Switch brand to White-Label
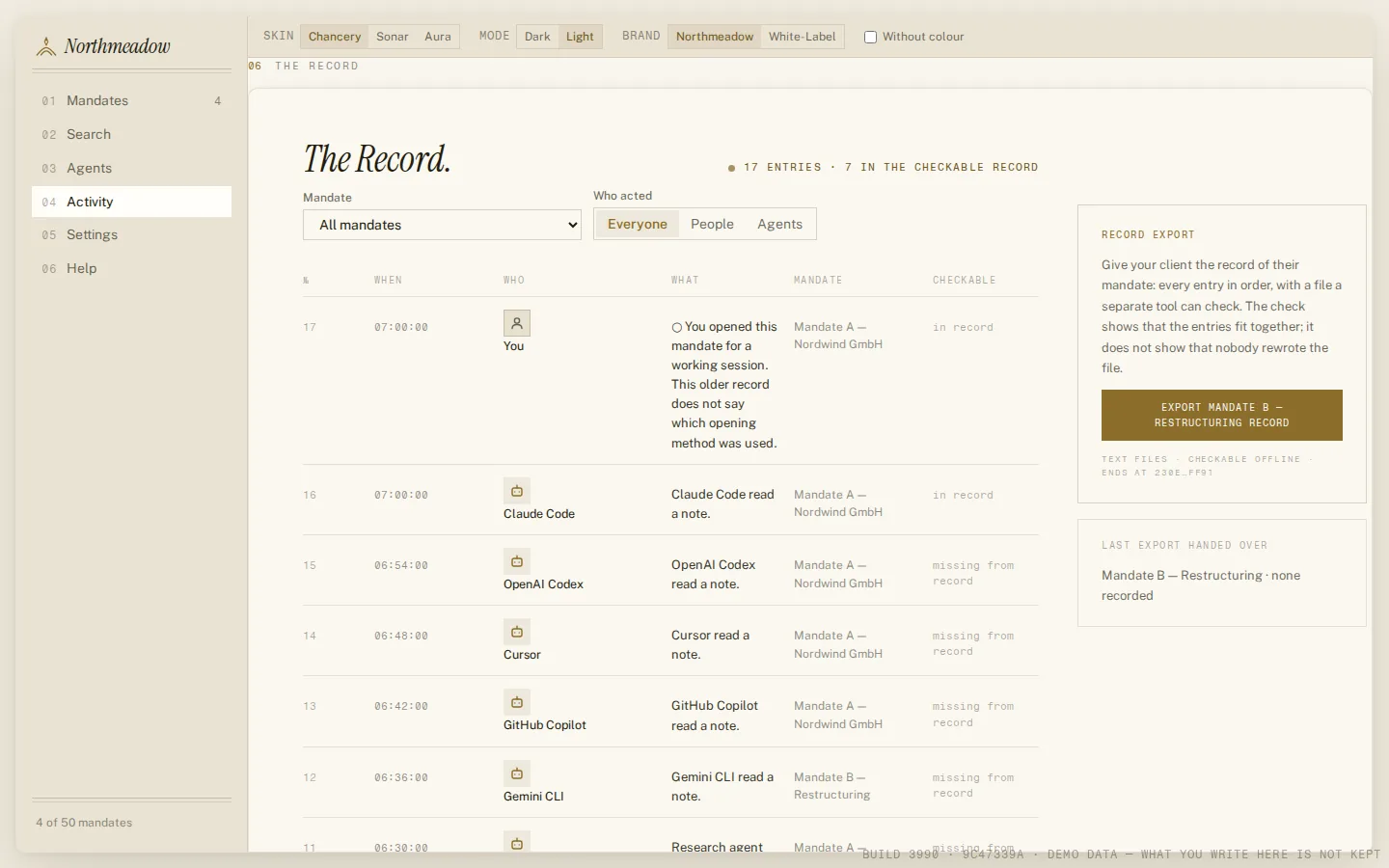The width and height of the screenshot is (1389, 868). [x=803, y=37]
